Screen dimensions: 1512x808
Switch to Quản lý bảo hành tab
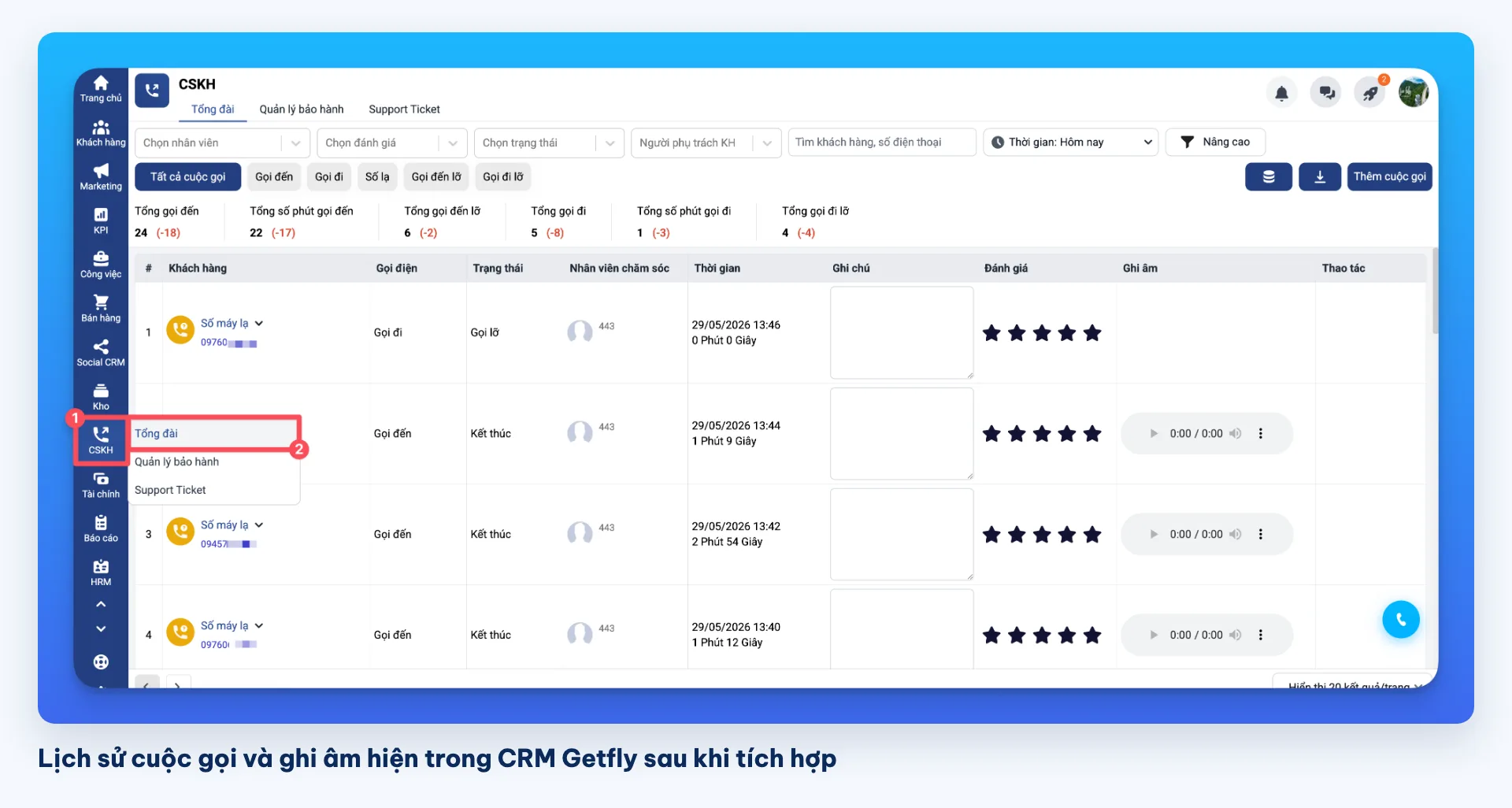coord(302,109)
